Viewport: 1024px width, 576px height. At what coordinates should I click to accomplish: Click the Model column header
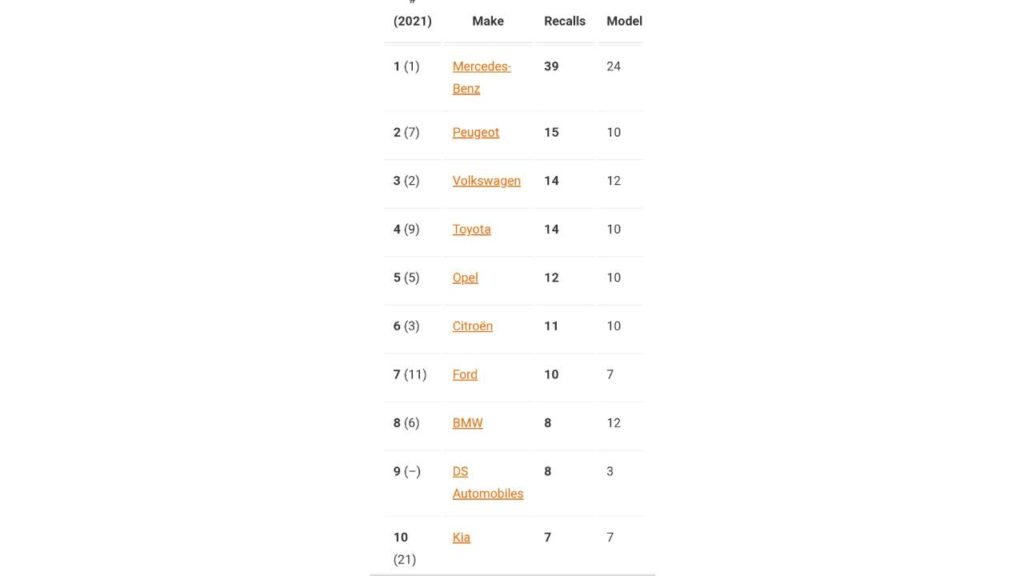(x=624, y=21)
